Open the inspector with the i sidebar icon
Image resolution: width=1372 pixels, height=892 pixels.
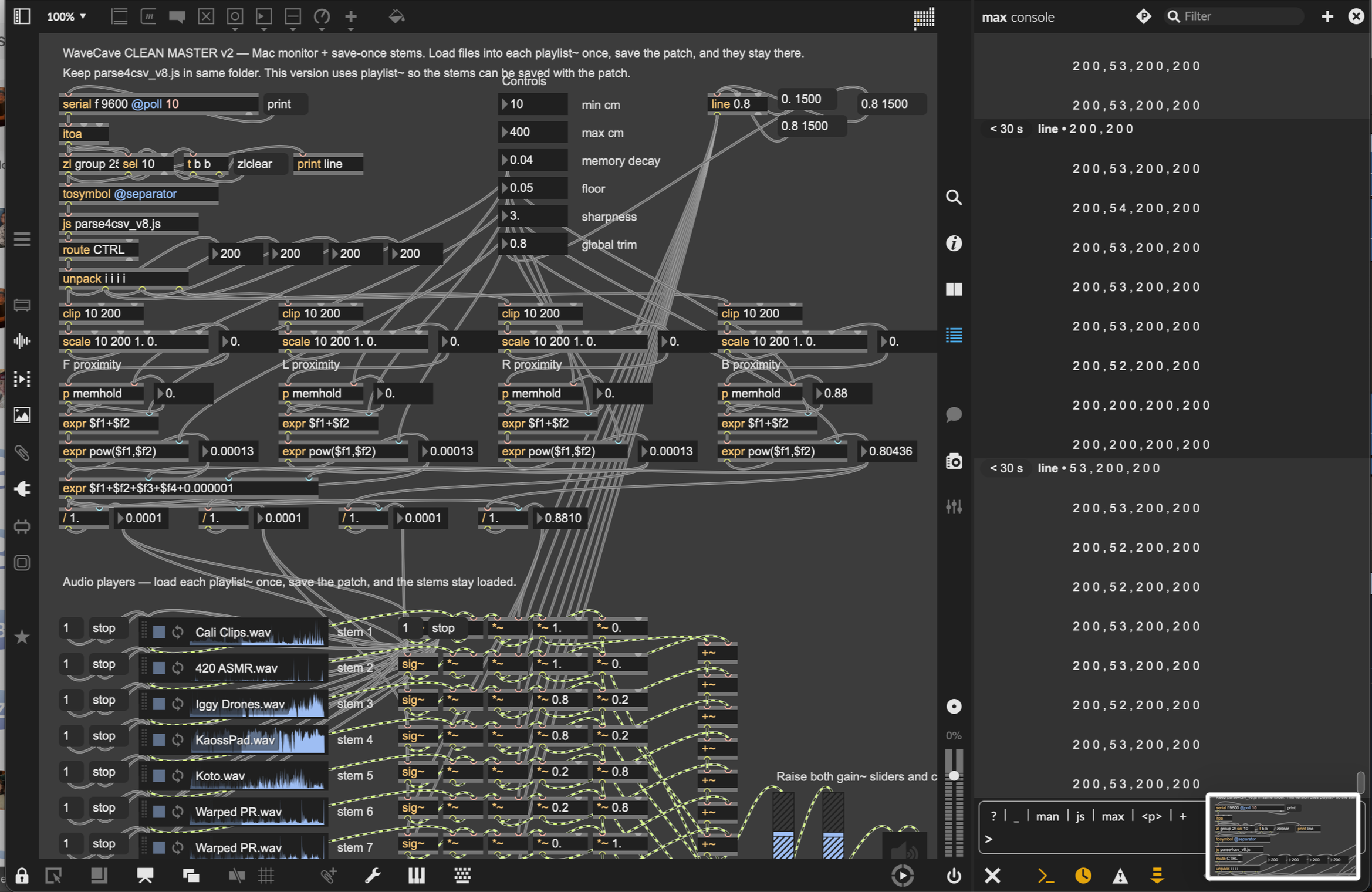(x=954, y=244)
